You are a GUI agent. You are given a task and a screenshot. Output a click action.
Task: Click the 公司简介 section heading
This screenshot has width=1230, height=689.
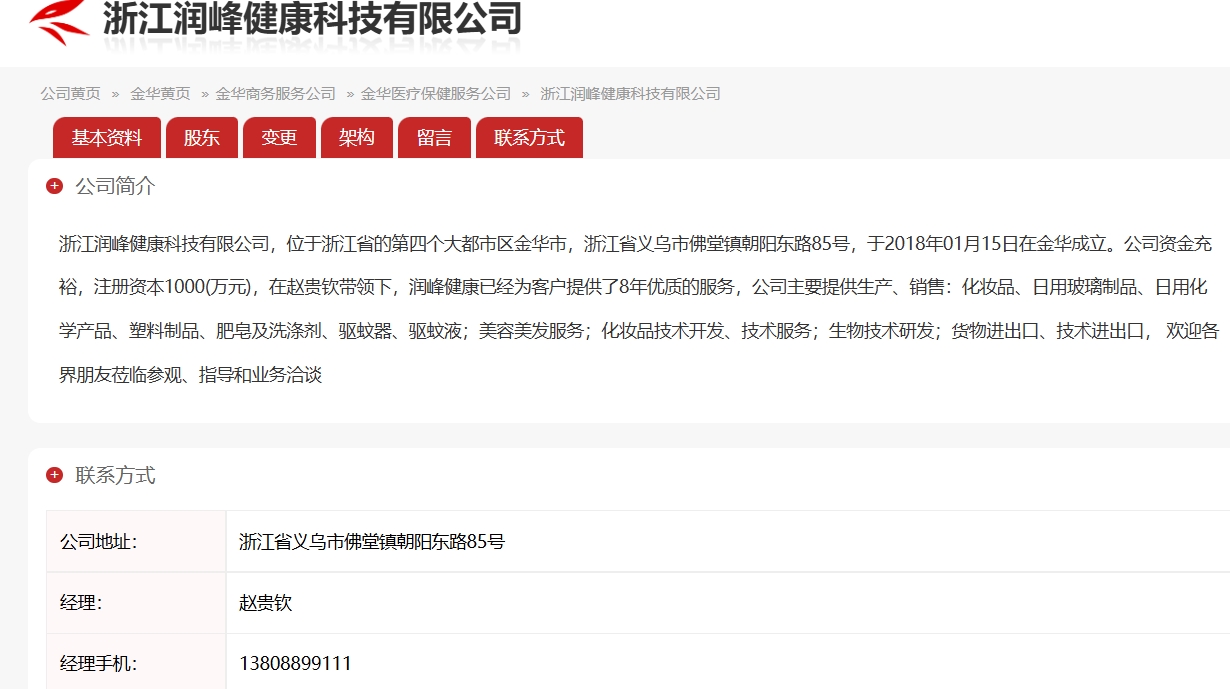[115, 186]
